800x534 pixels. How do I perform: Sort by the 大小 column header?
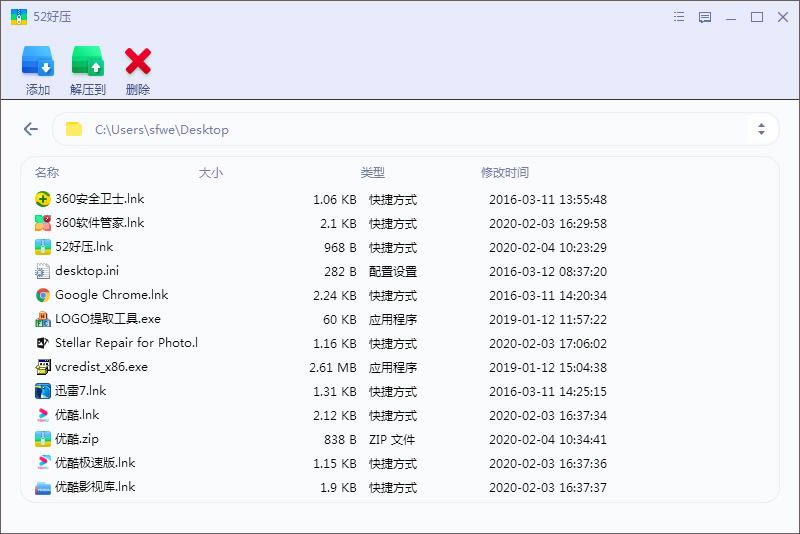pyautogui.click(x=210, y=172)
